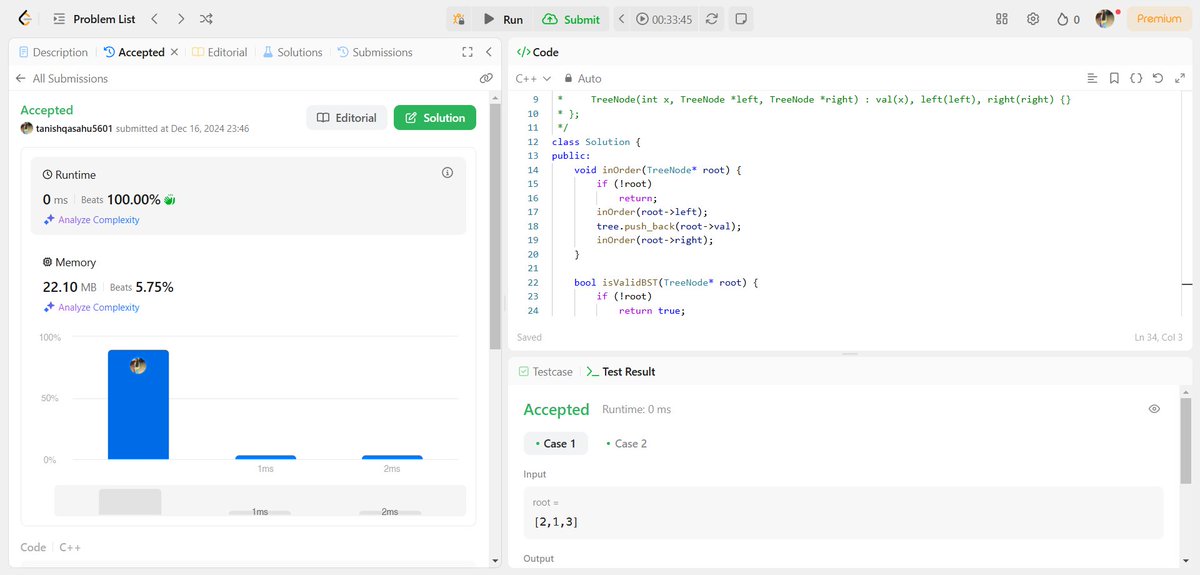The image size is (1200, 575).
Task: Pause or resume the 00:33:45 timer
Action: (x=665, y=19)
